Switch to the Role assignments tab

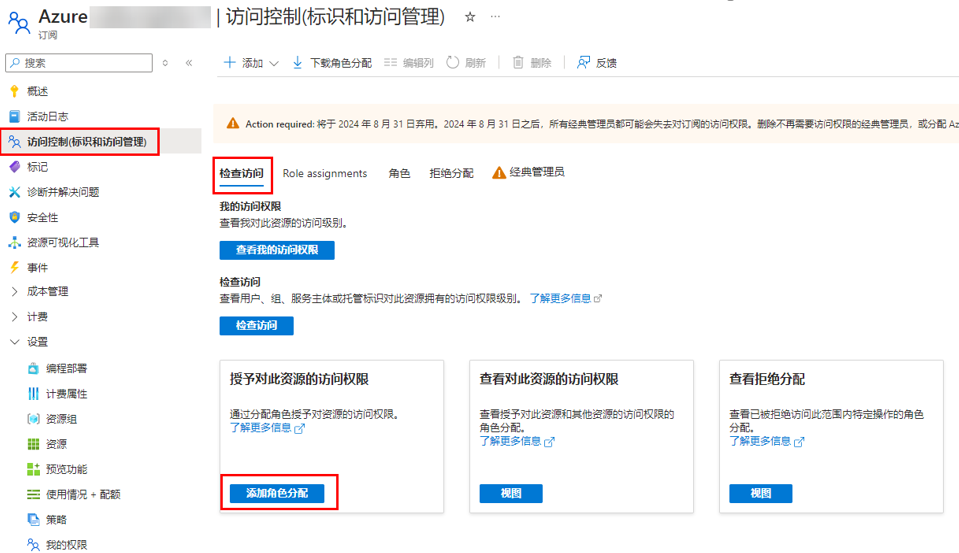pos(325,174)
